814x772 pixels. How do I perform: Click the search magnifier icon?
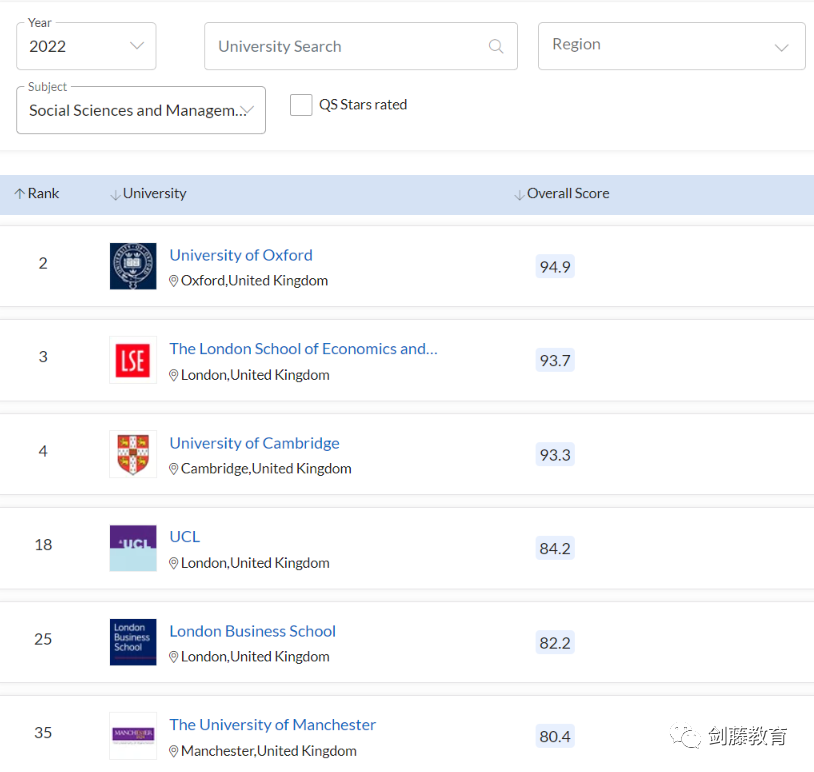point(496,46)
